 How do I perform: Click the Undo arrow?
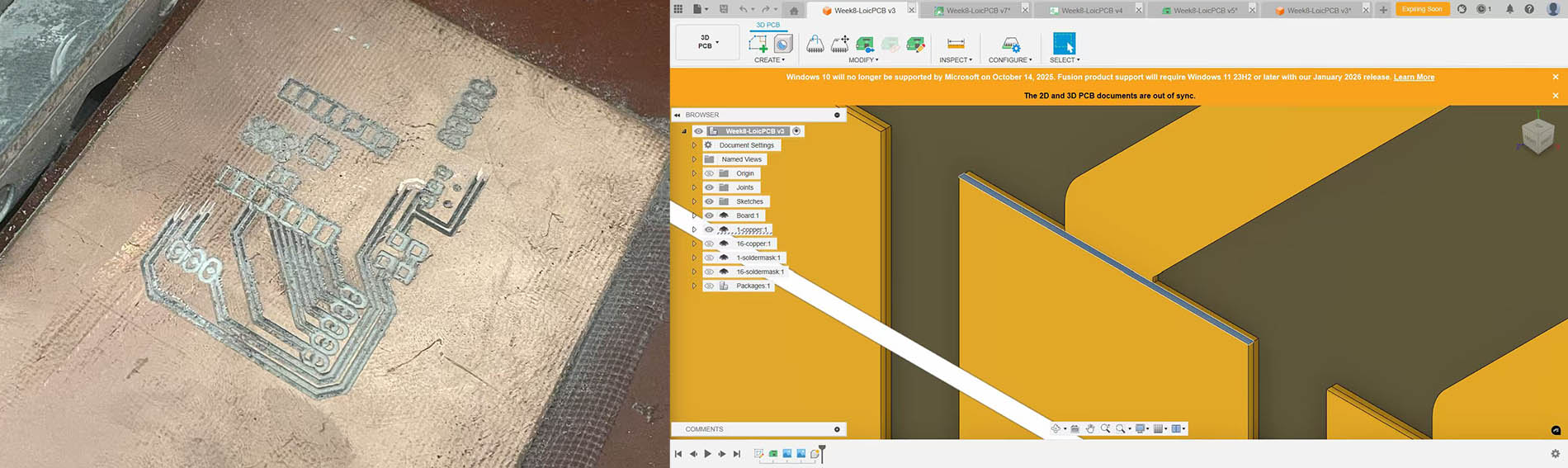tap(744, 9)
